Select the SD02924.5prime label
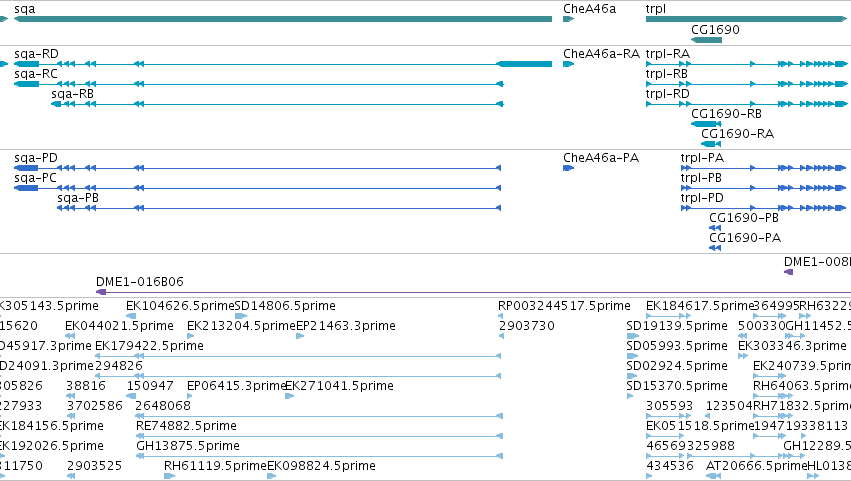The width and height of the screenshot is (851, 481). (x=677, y=366)
